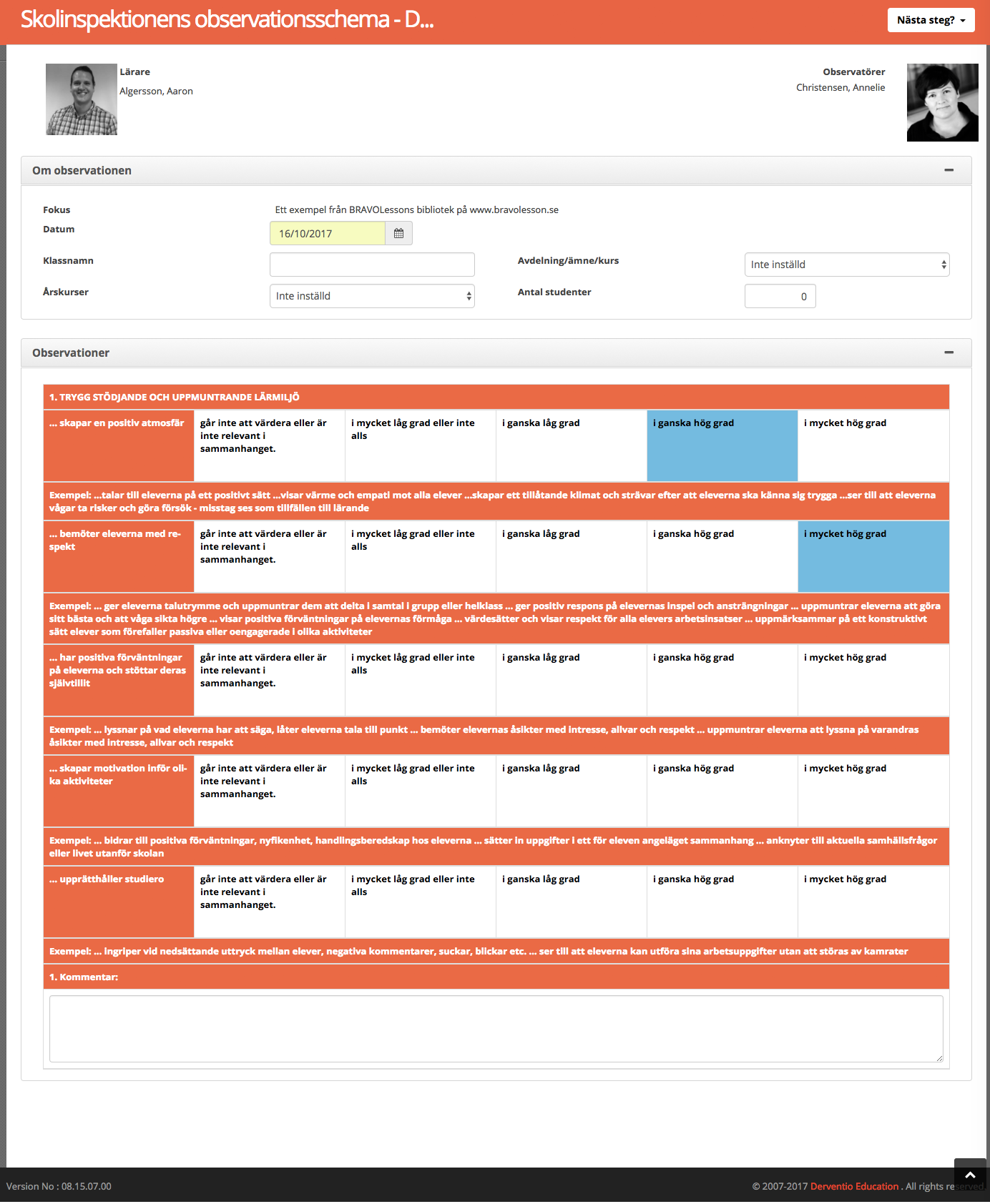Select 'i ganska låg grad' for upprätthåller studiero
This screenshot has height=1204, width=990.
tap(572, 902)
